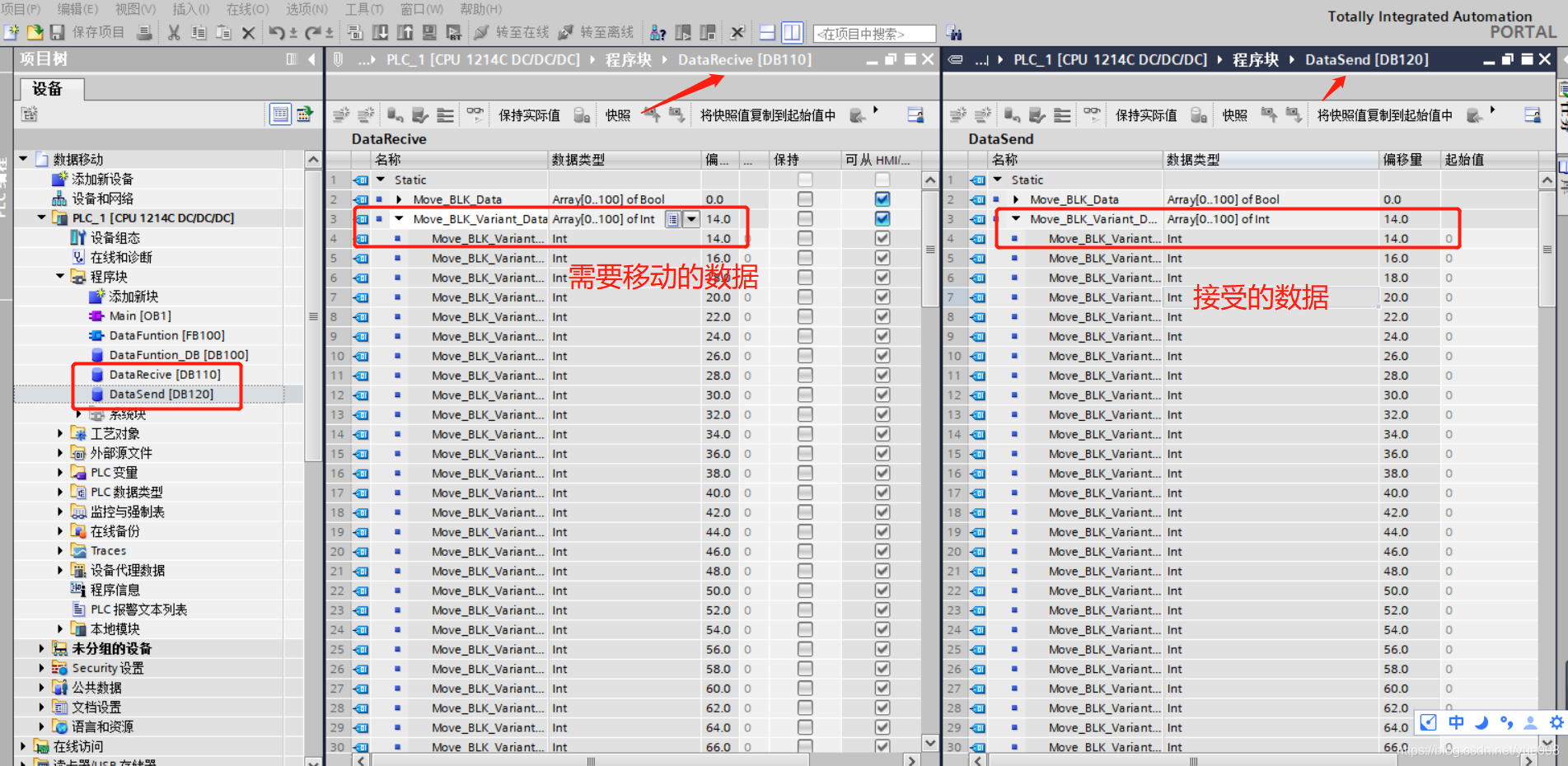This screenshot has width=1568, height=766.
Task: Click expand all rows icon in DataSend toolbar
Action: coord(1063,114)
